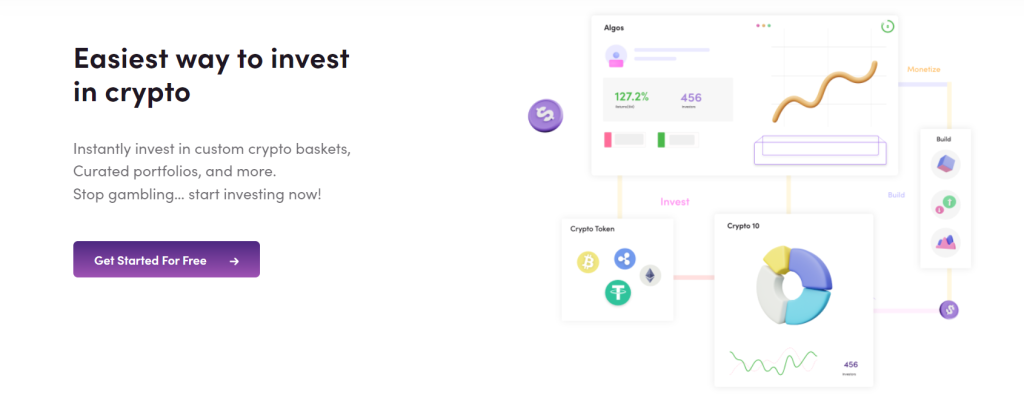The height and width of the screenshot is (398, 1024).
Task: Click the floating purple dollar coin
Action: click(545, 116)
